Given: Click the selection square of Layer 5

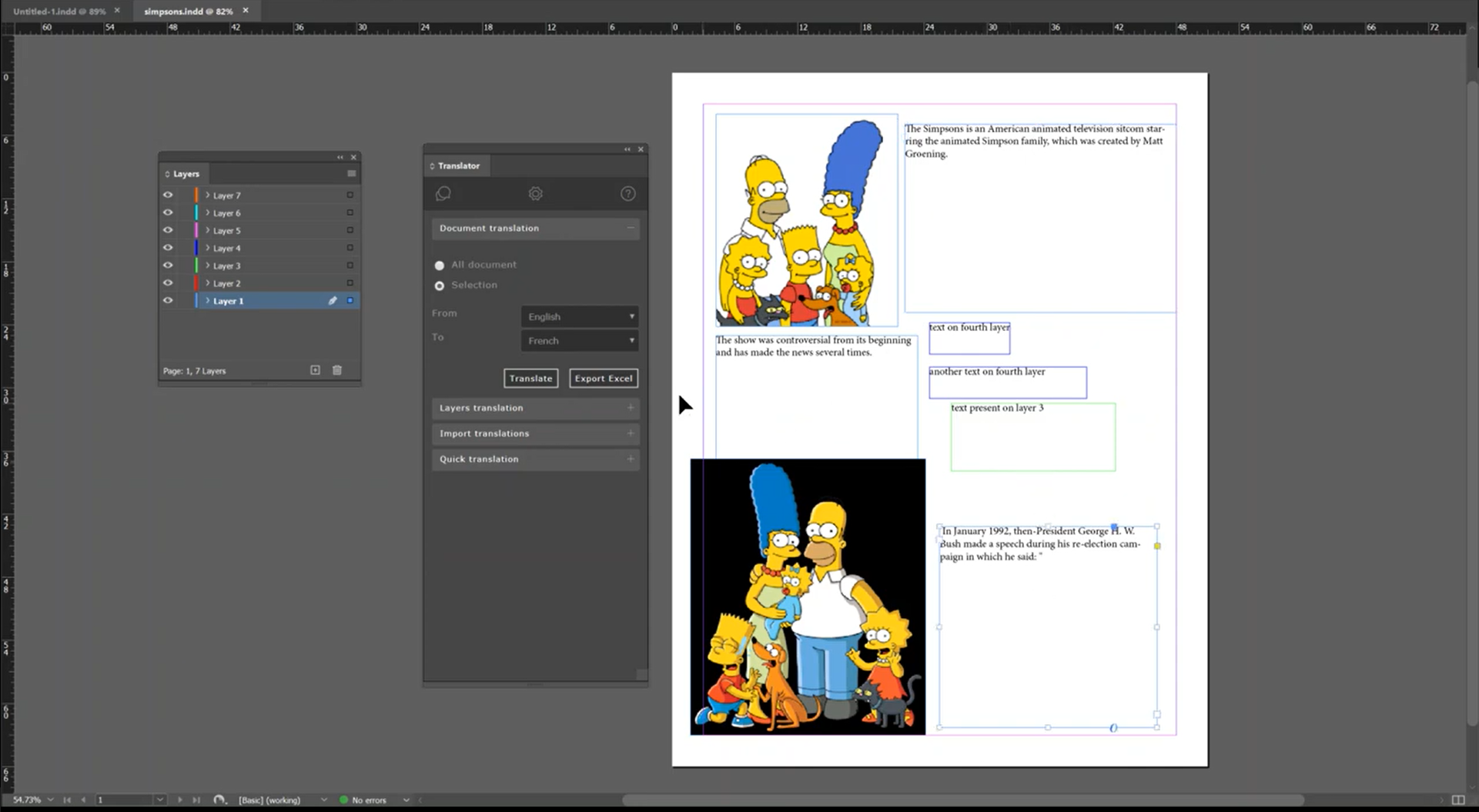Looking at the screenshot, I should pyautogui.click(x=350, y=231).
